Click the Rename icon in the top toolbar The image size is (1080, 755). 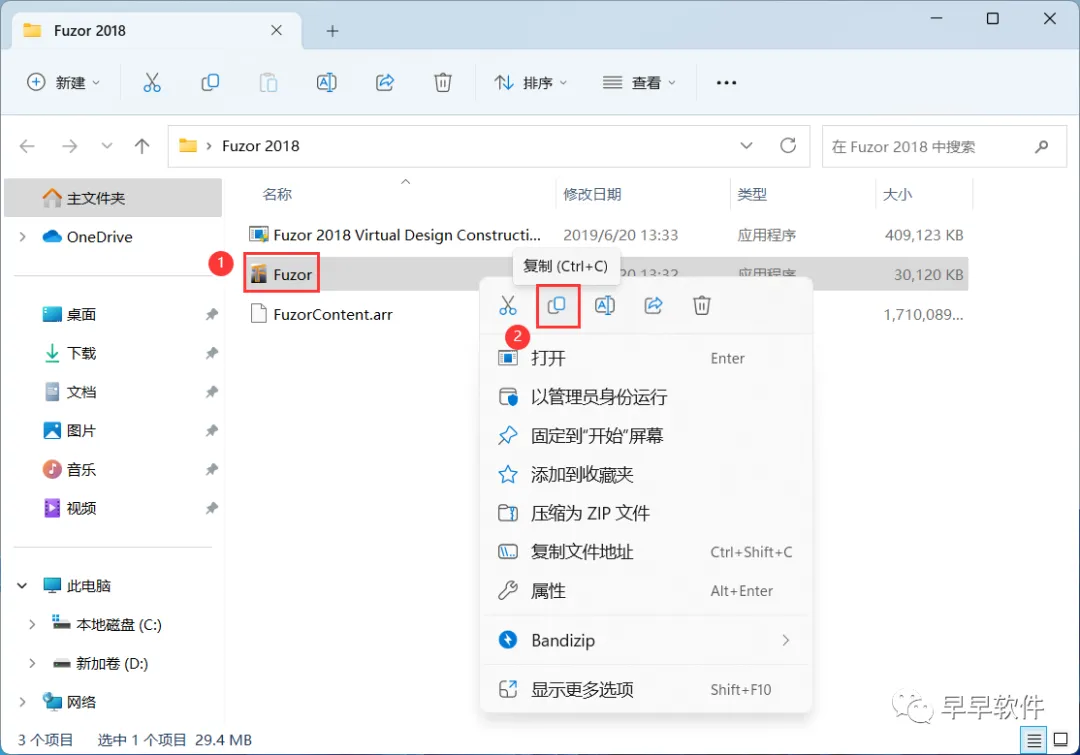pos(326,83)
